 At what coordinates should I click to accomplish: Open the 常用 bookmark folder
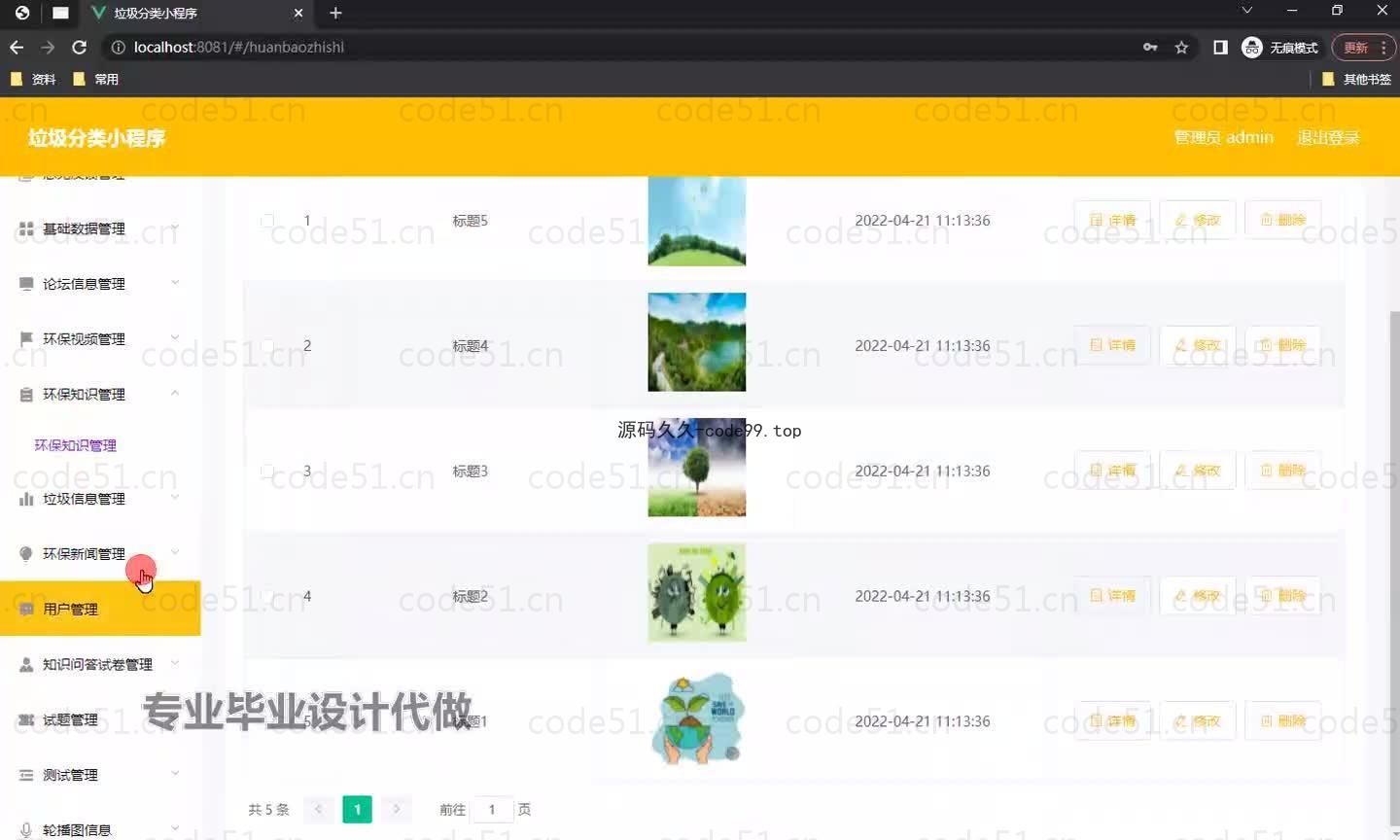tap(95, 79)
